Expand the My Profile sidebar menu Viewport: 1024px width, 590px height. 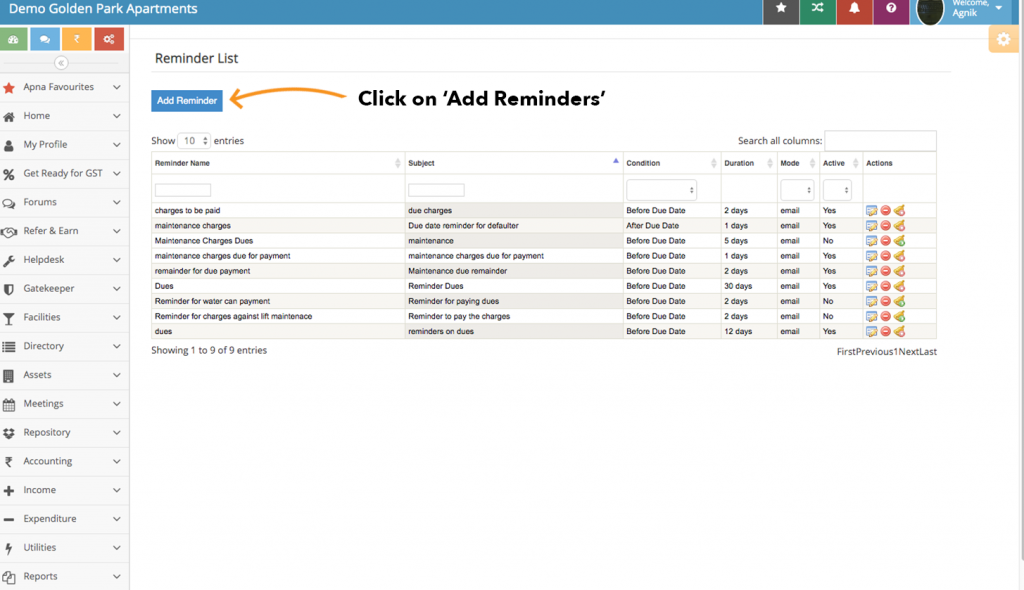pos(64,144)
